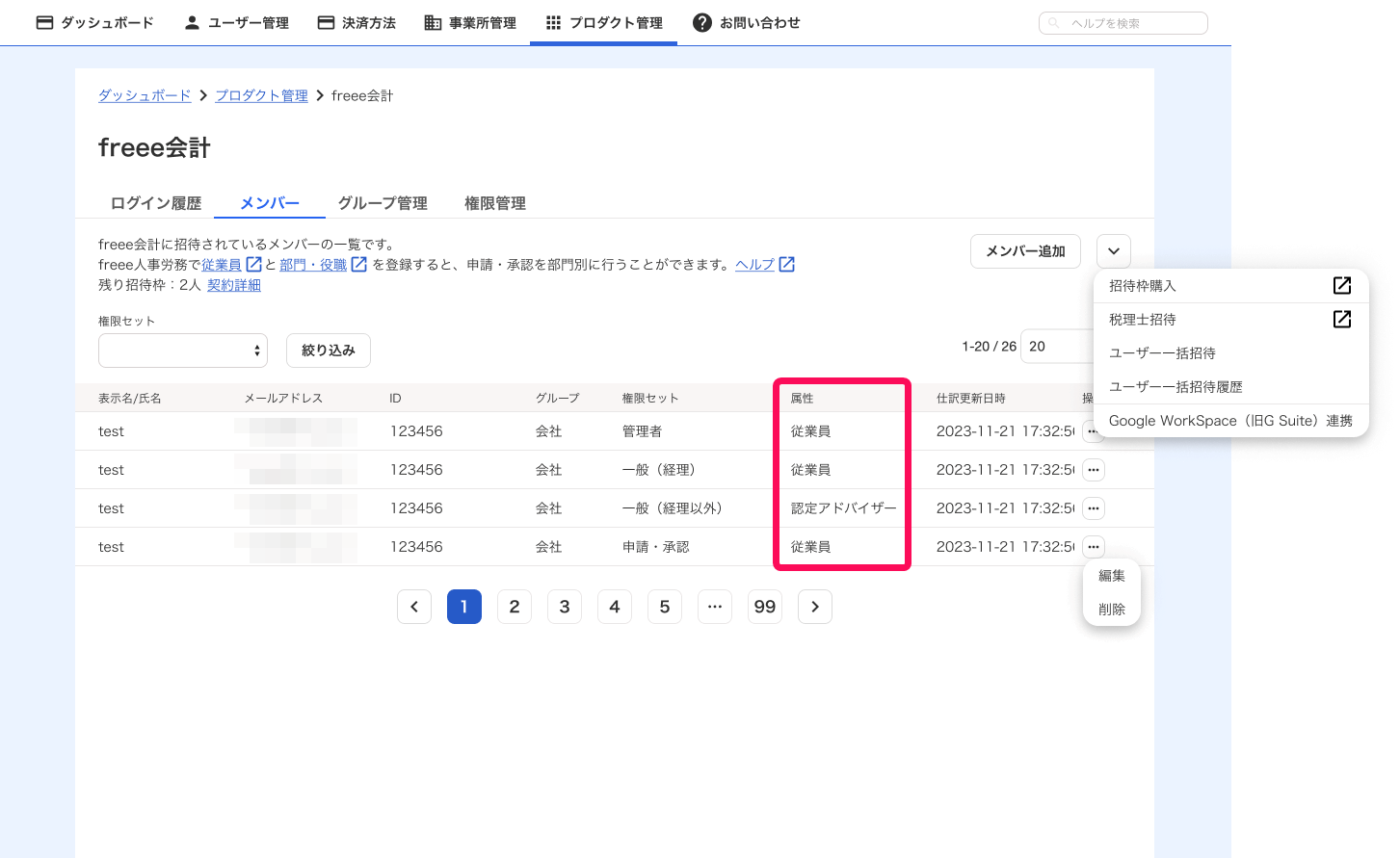
Task: Choose 税理士招待 from the dropdown menu
Action: pos(1230,320)
